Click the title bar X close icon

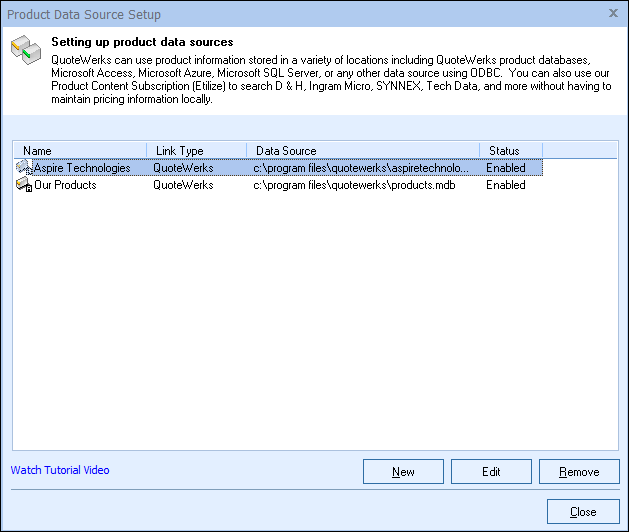coord(612,14)
